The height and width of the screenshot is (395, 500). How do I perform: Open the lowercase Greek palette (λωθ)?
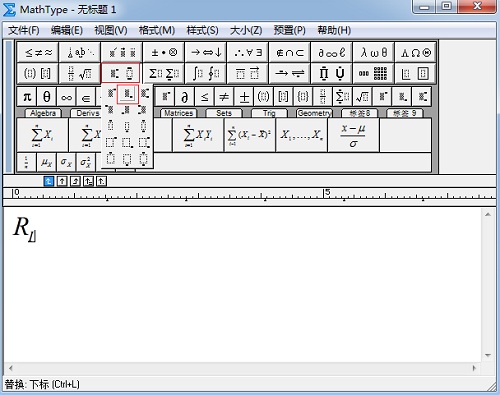point(374,52)
